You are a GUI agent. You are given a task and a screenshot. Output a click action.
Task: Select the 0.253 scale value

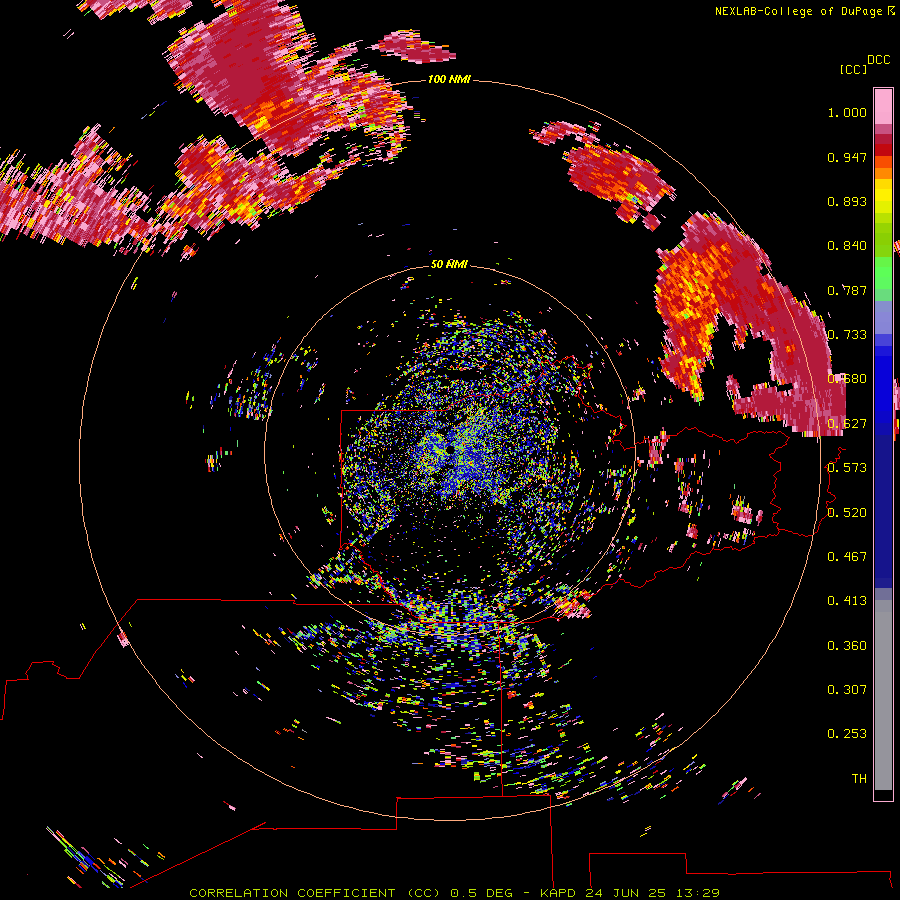click(847, 734)
